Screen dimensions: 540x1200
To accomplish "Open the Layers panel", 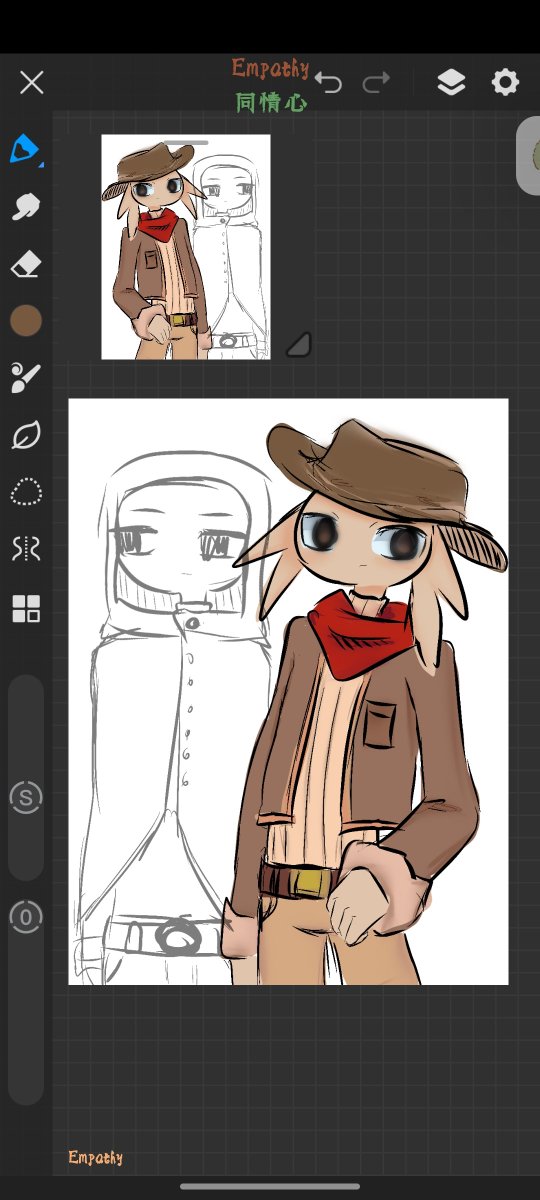I will tap(452, 83).
